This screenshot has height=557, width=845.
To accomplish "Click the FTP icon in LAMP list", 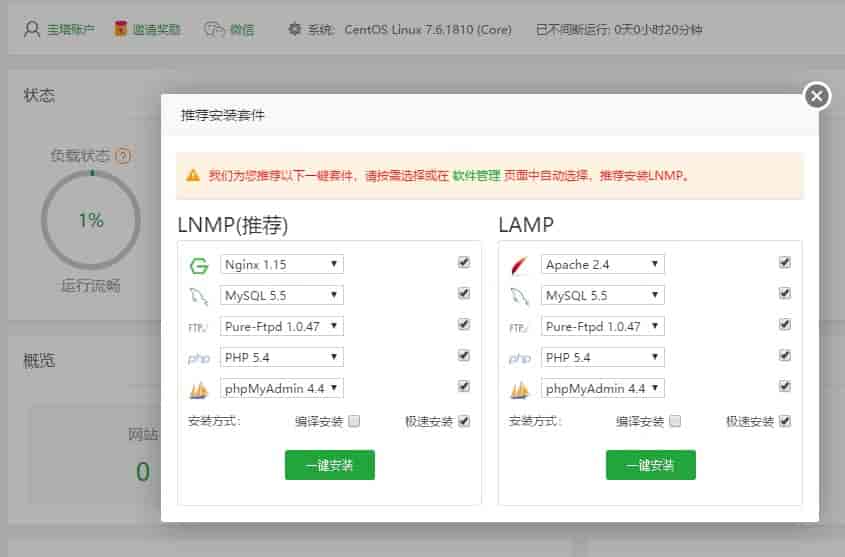I will click(x=519, y=327).
